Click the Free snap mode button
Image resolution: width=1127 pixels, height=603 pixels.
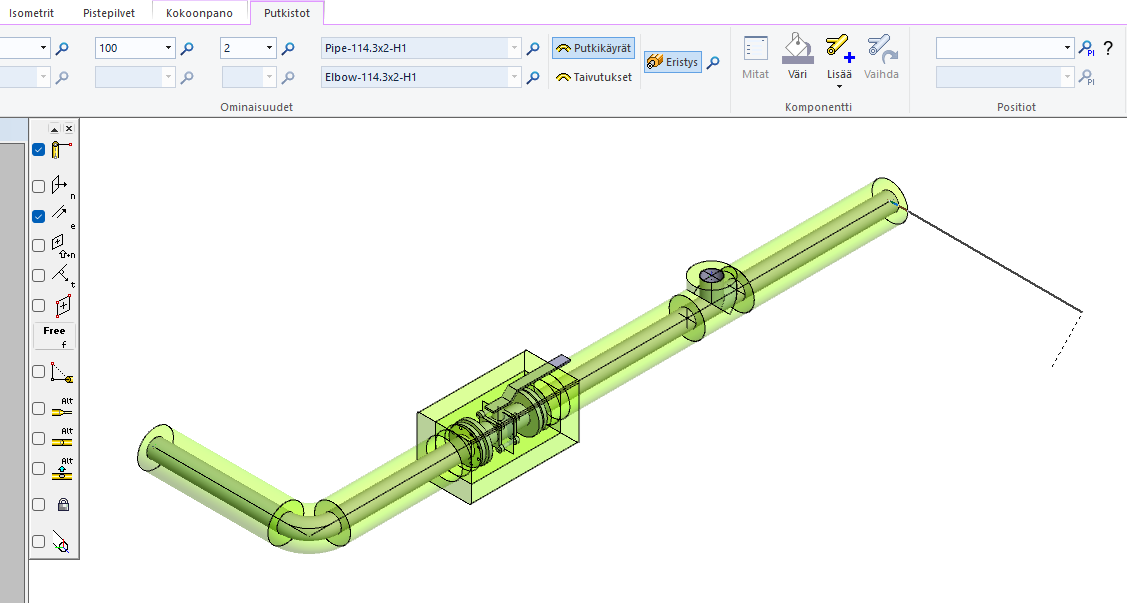point(54,335)
